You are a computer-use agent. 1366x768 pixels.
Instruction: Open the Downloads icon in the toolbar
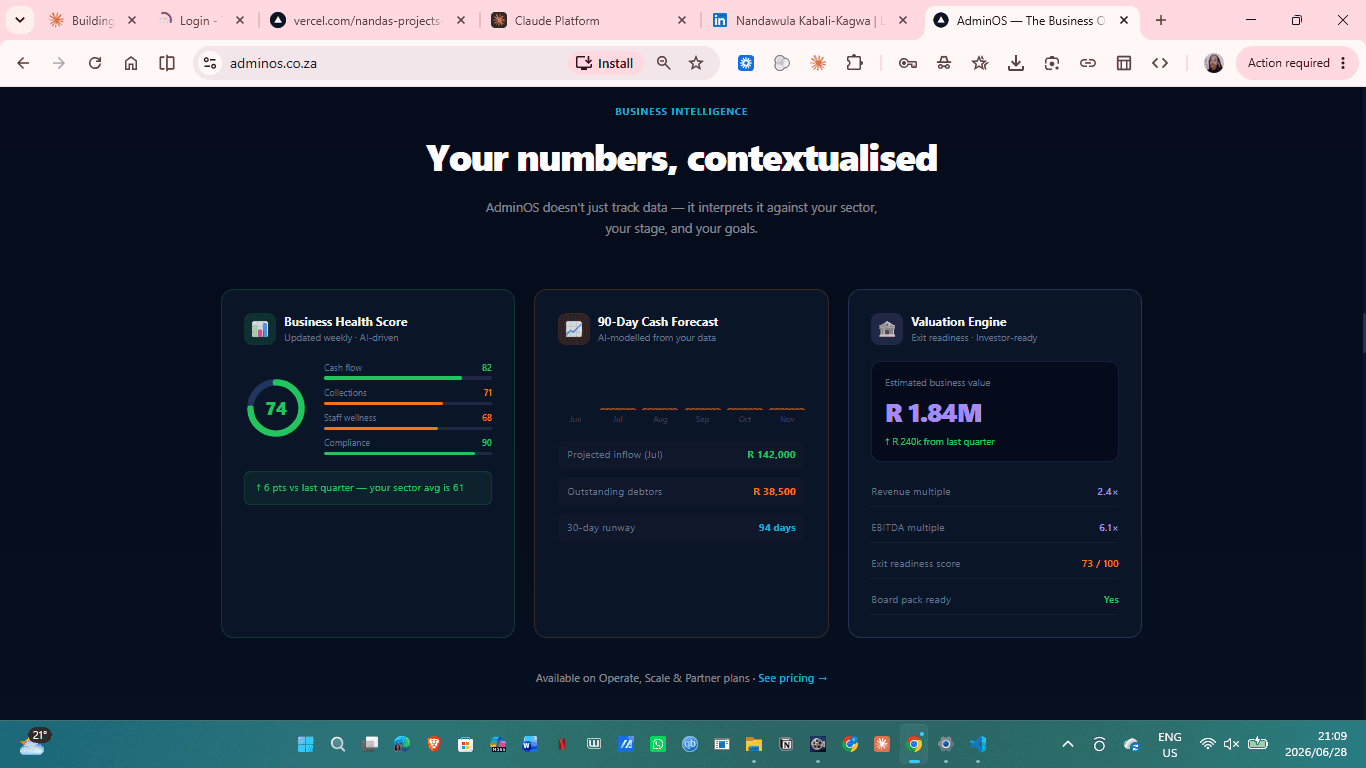click(1015, 63)
